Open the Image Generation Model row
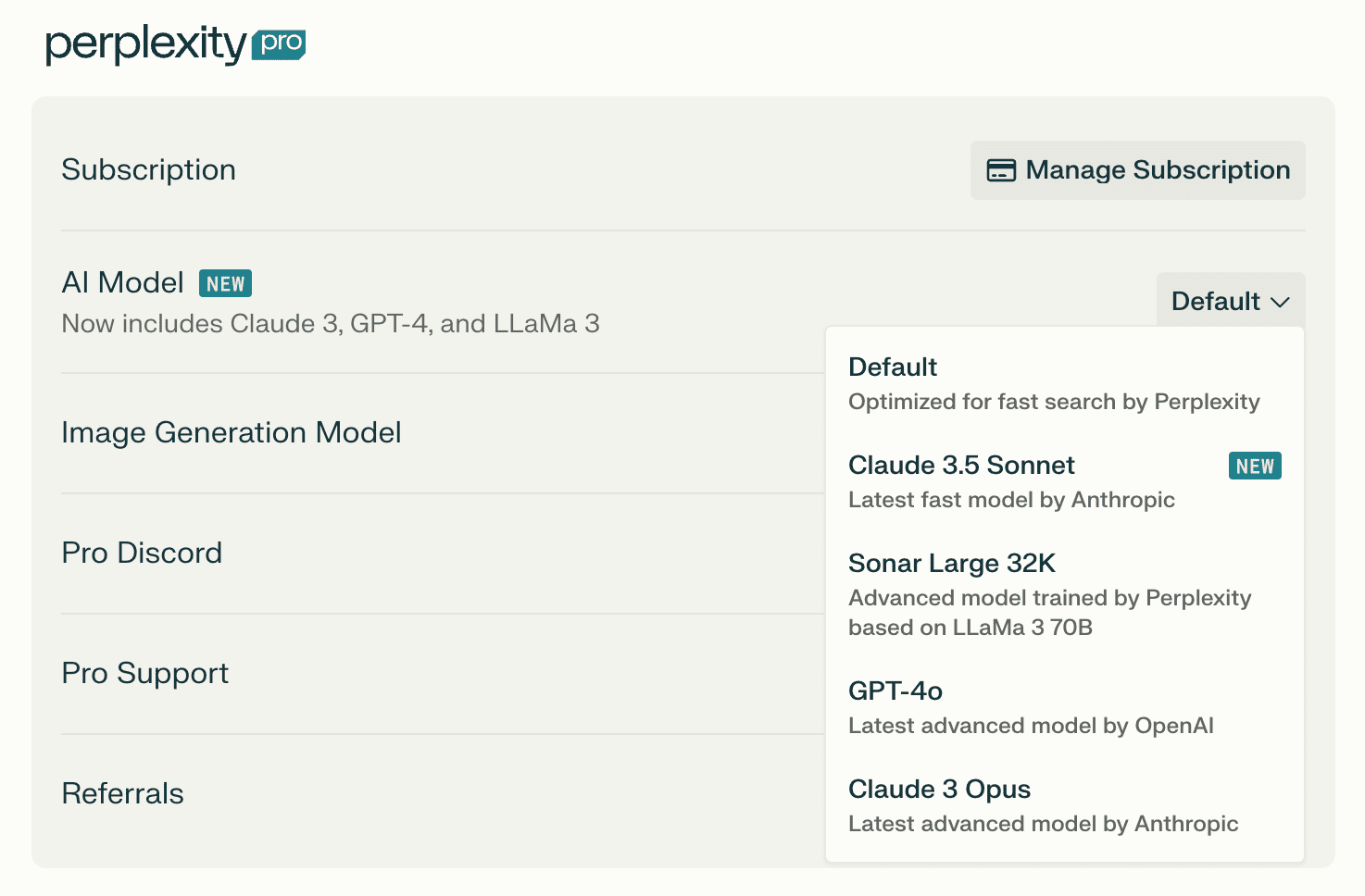1365x896 pixels. click(x=232, y=433)
